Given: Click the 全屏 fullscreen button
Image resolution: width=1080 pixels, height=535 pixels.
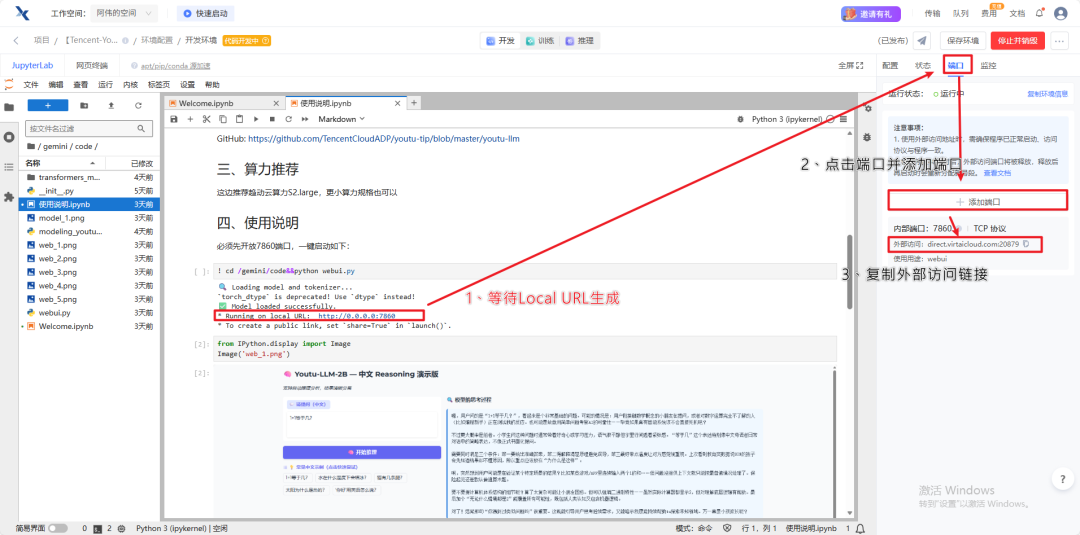Looking at the screenshot, I should coord(851,65).
